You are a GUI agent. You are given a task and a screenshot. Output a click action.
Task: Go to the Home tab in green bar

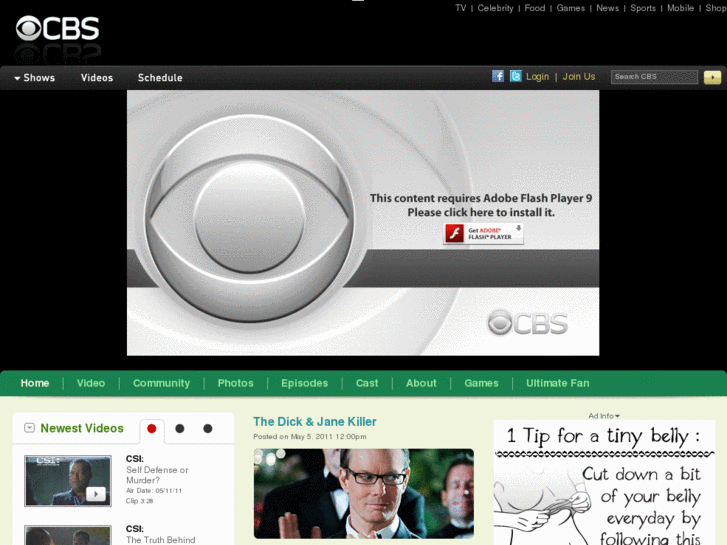35,383
